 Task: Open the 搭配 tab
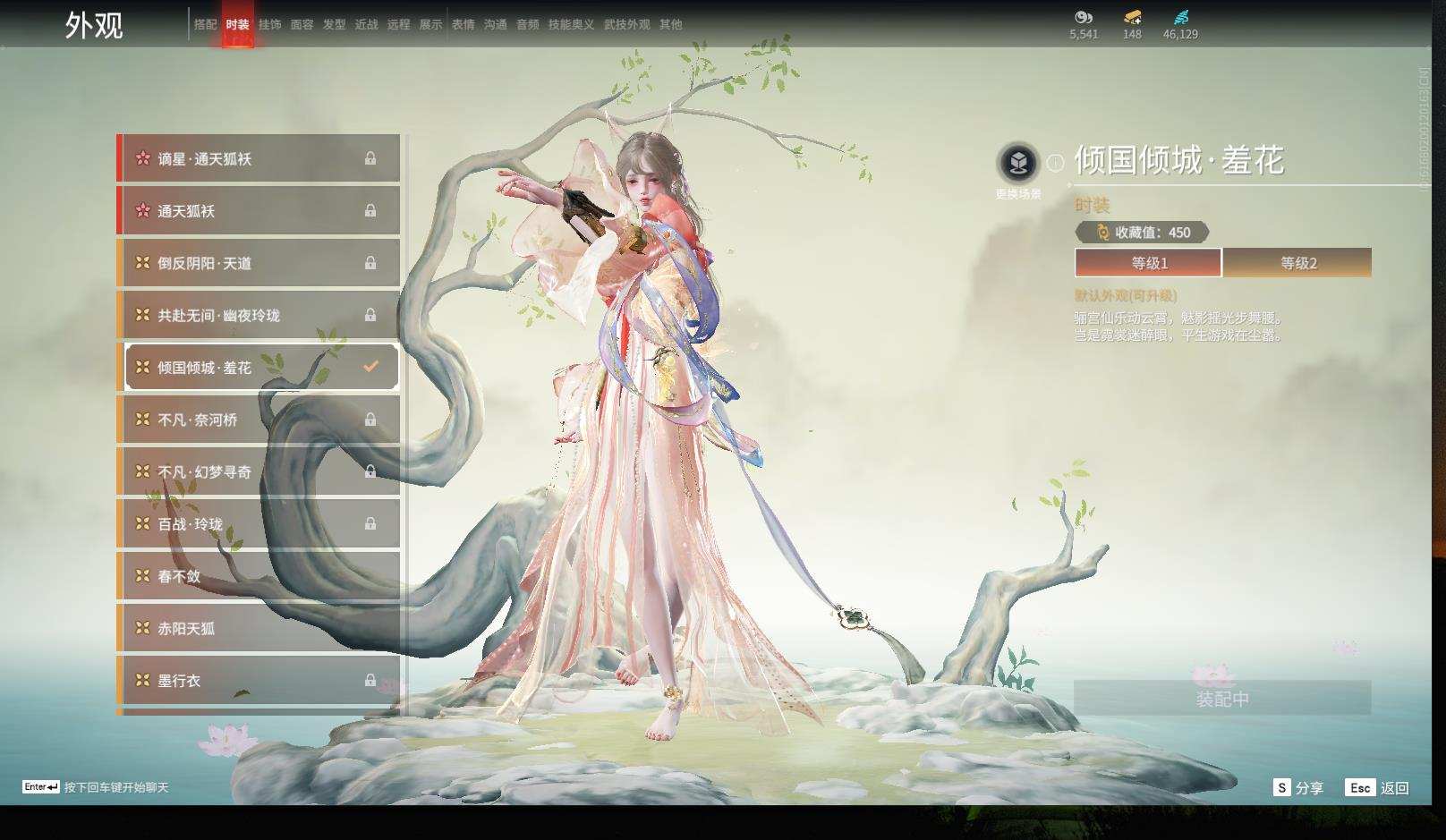(x=205, y=24)
